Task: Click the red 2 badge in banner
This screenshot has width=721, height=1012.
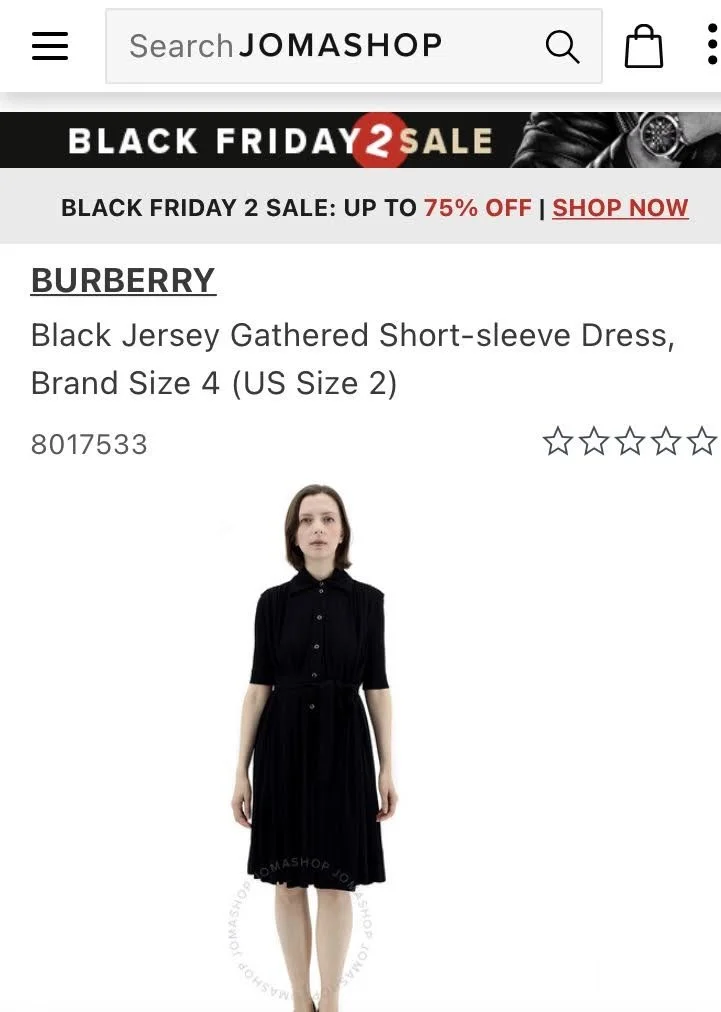Action: [x=380, y=141]
